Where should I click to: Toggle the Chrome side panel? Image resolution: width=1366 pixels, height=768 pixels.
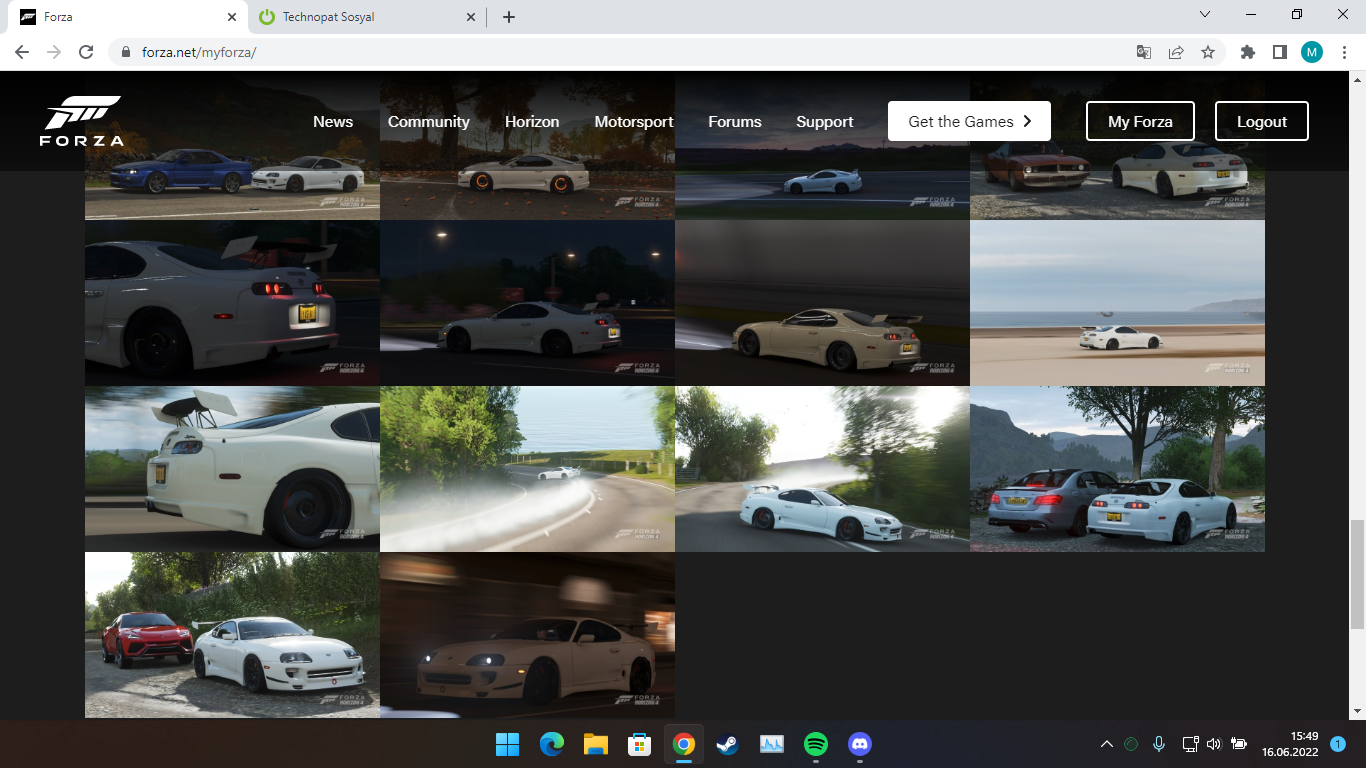1279,52
